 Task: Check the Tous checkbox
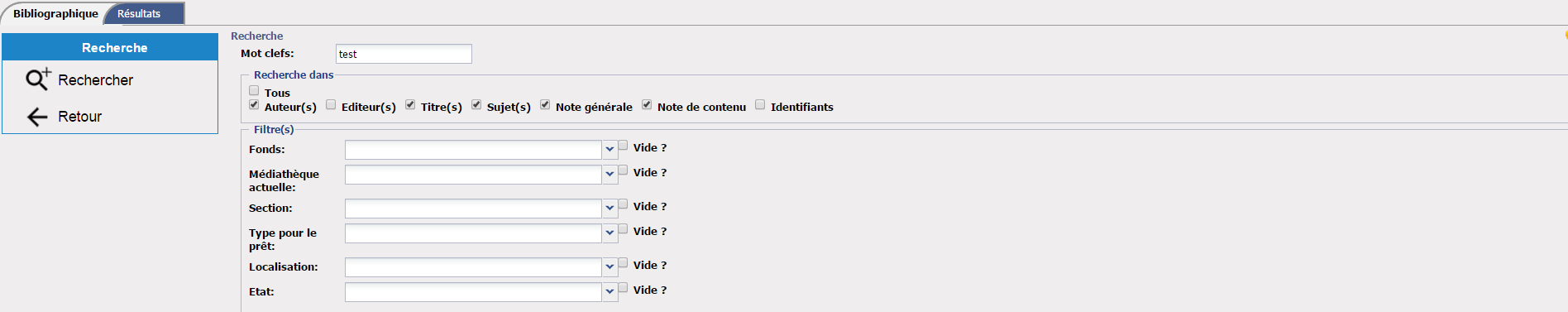click(254, 90)
